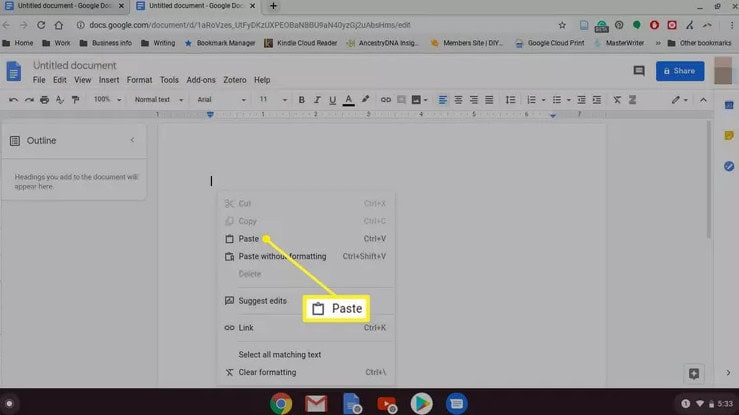Click the Redo icon in toolbar

(x=29, y=100)
